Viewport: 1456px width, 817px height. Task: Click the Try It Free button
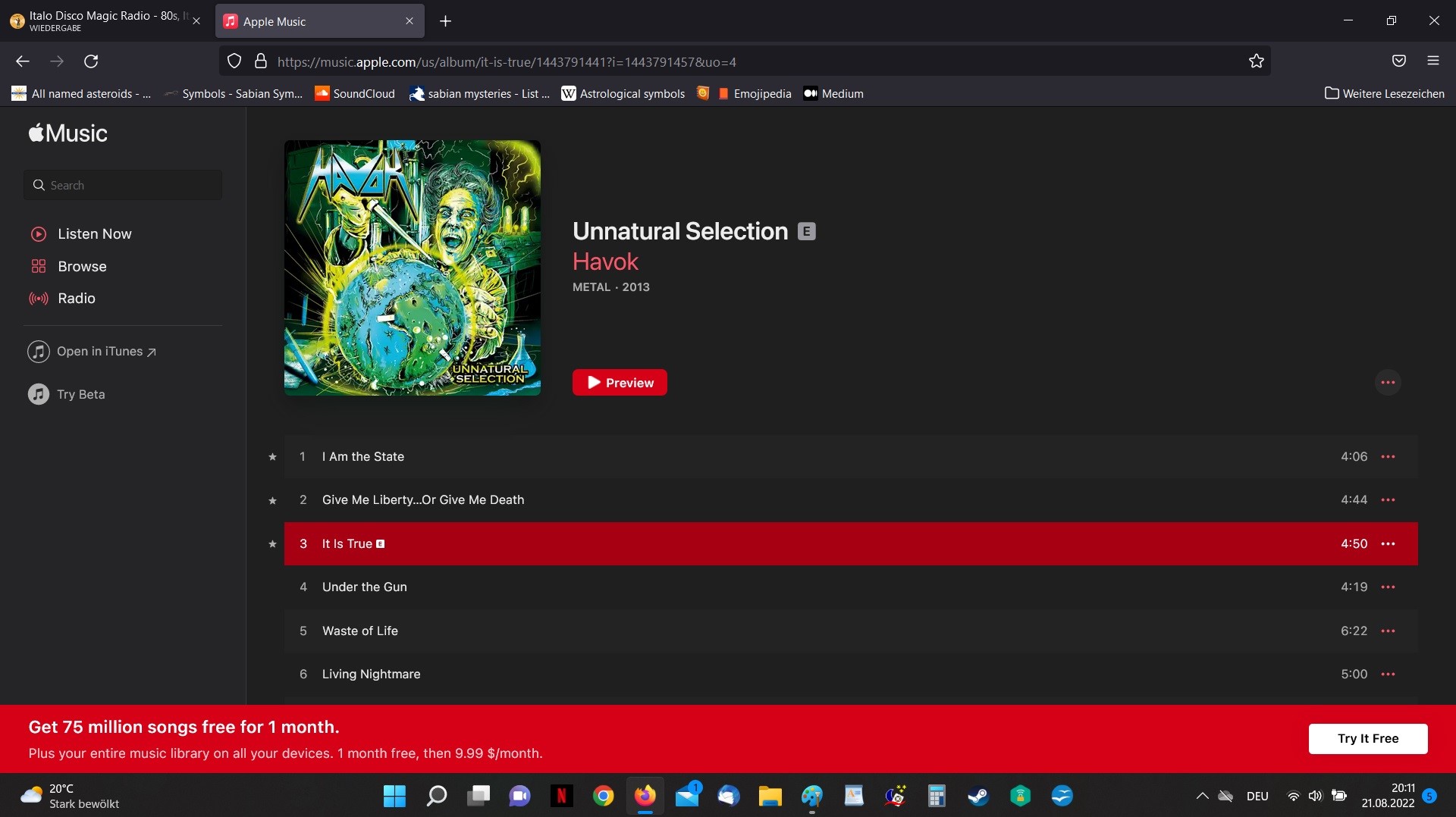pyautogui.click(x=1367, y=739)
